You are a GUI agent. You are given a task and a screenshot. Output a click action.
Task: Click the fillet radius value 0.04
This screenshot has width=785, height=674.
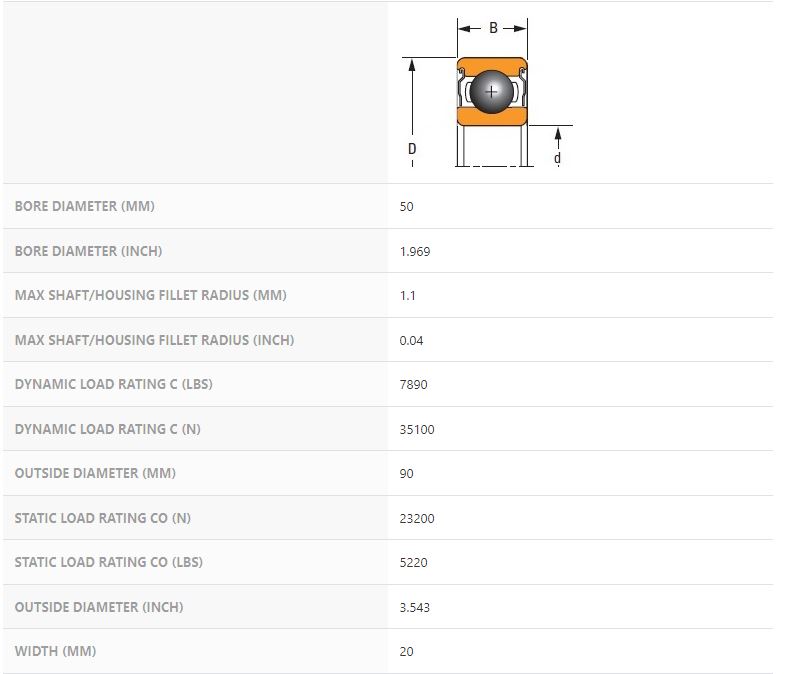tap(411, 341)
